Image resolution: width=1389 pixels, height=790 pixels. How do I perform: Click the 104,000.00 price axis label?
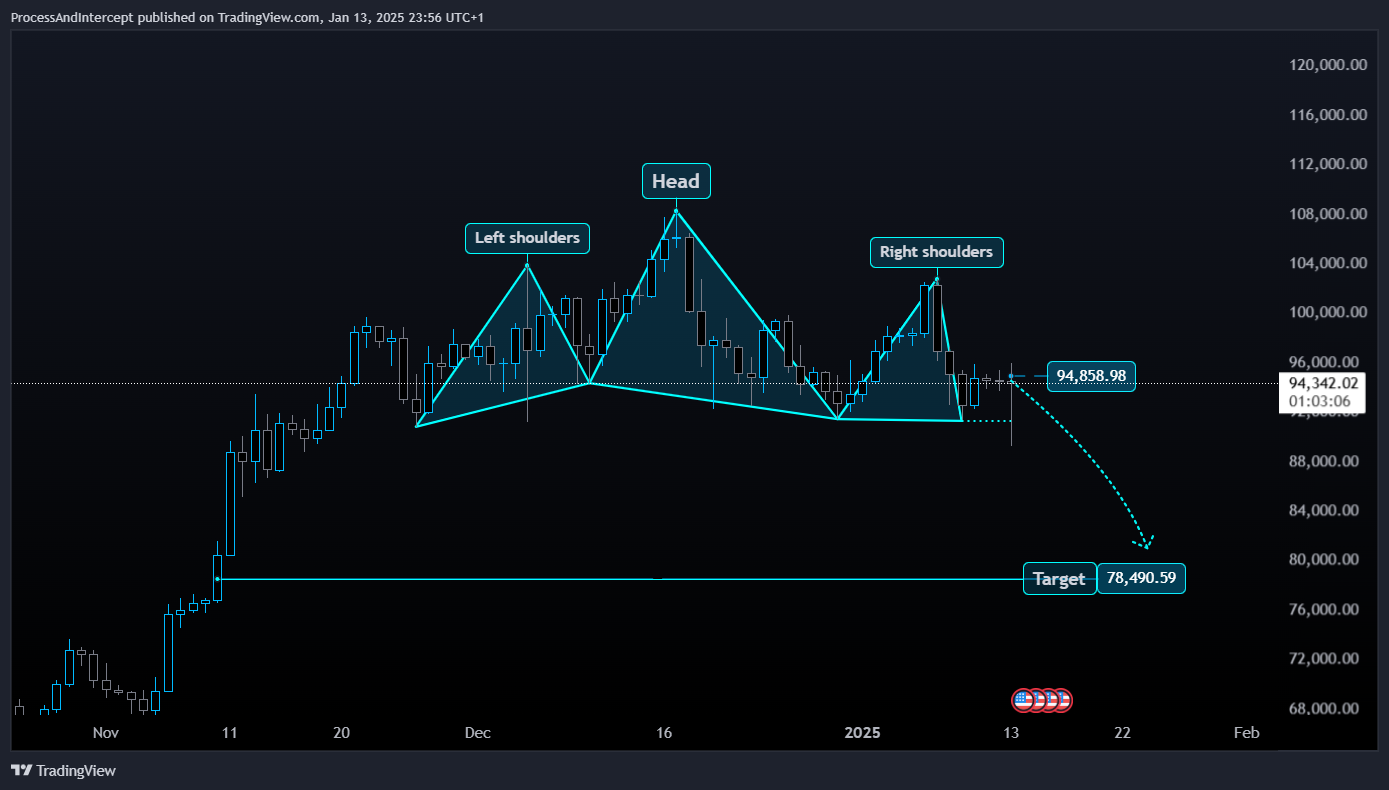tap(1327, 263)
